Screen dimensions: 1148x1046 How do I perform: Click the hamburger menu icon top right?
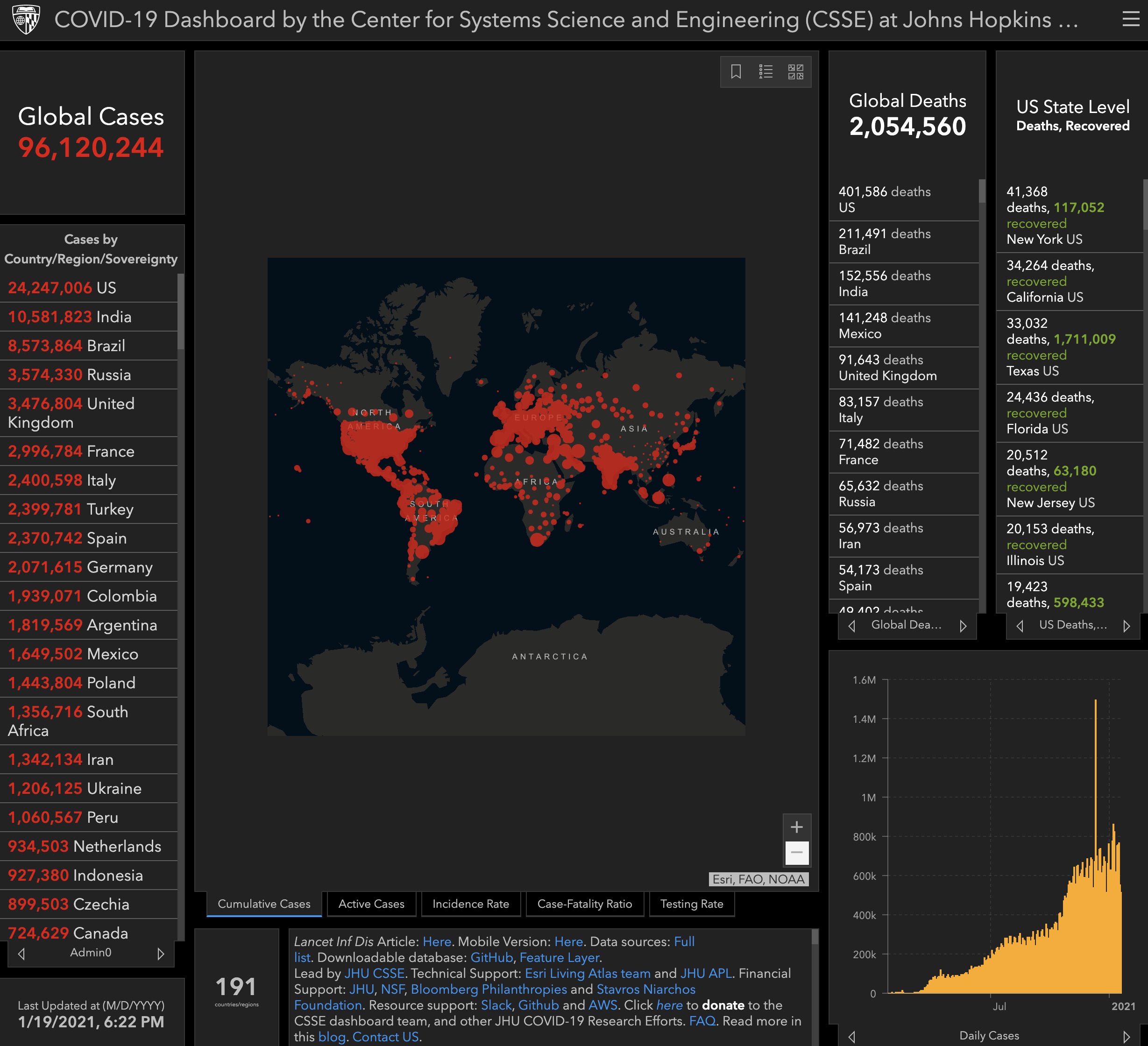[1131, 19]
